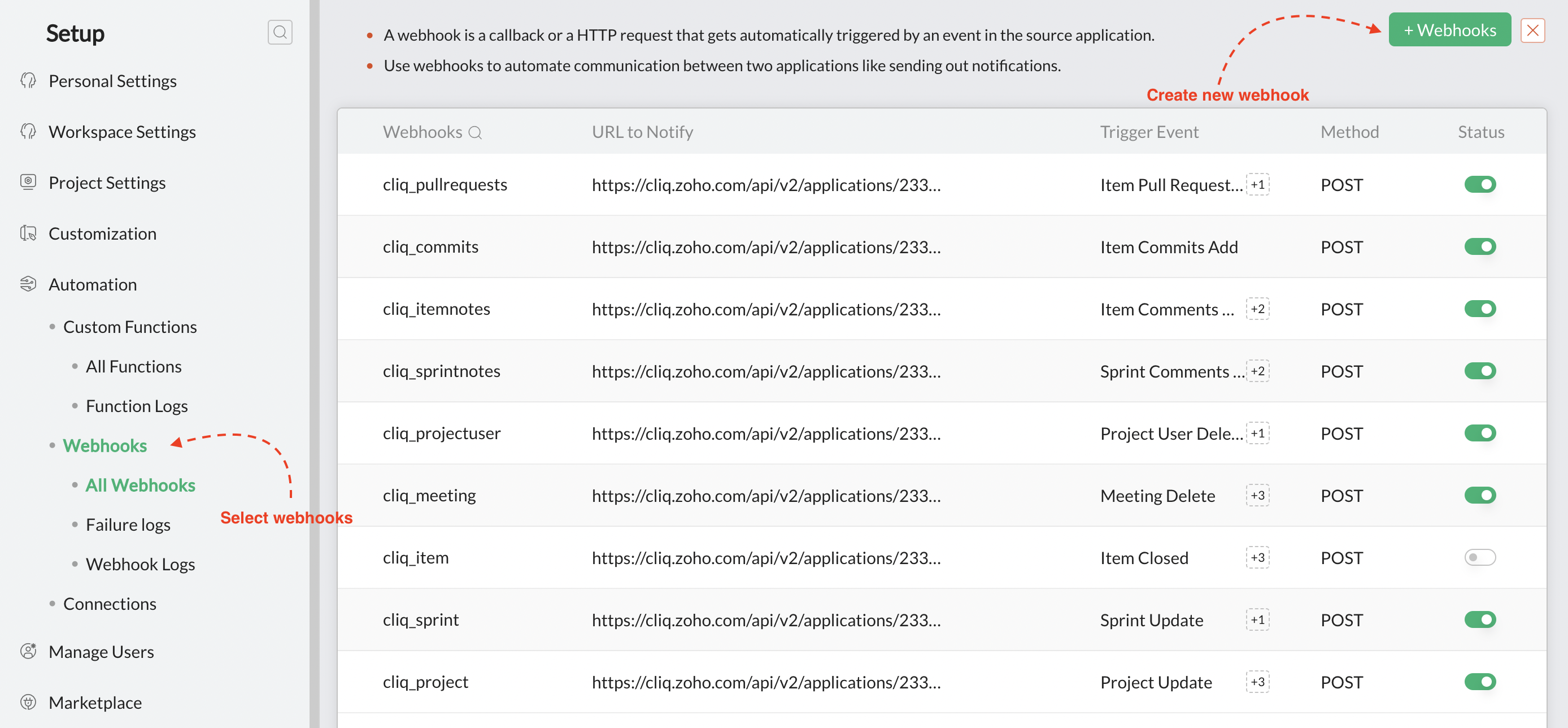Click the Manage Users icon
This screenshot has height=728, width=1568.
tap(28, 651)
